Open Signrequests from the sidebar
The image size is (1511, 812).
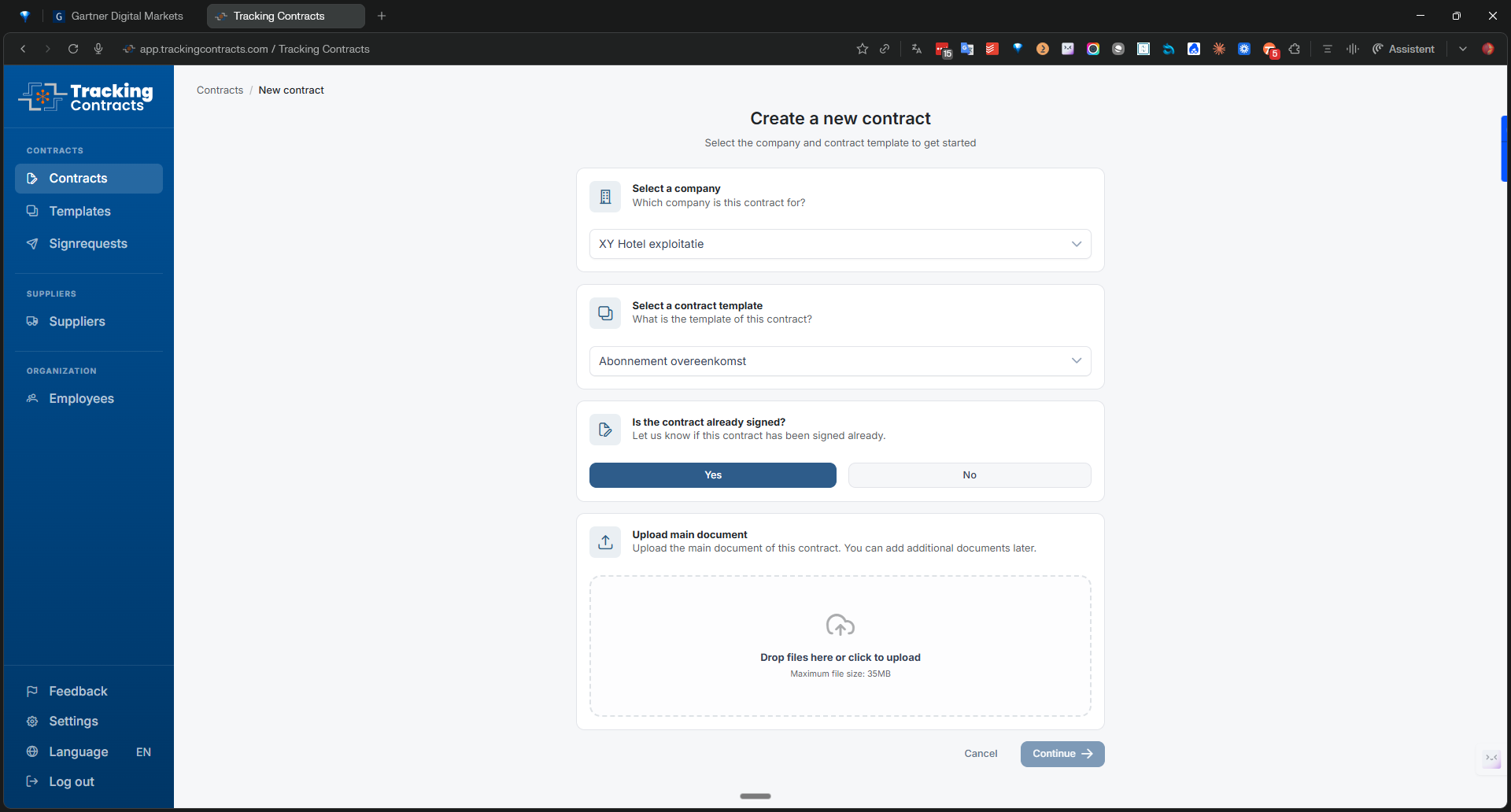pyautogui.click(x=89, y=244)
